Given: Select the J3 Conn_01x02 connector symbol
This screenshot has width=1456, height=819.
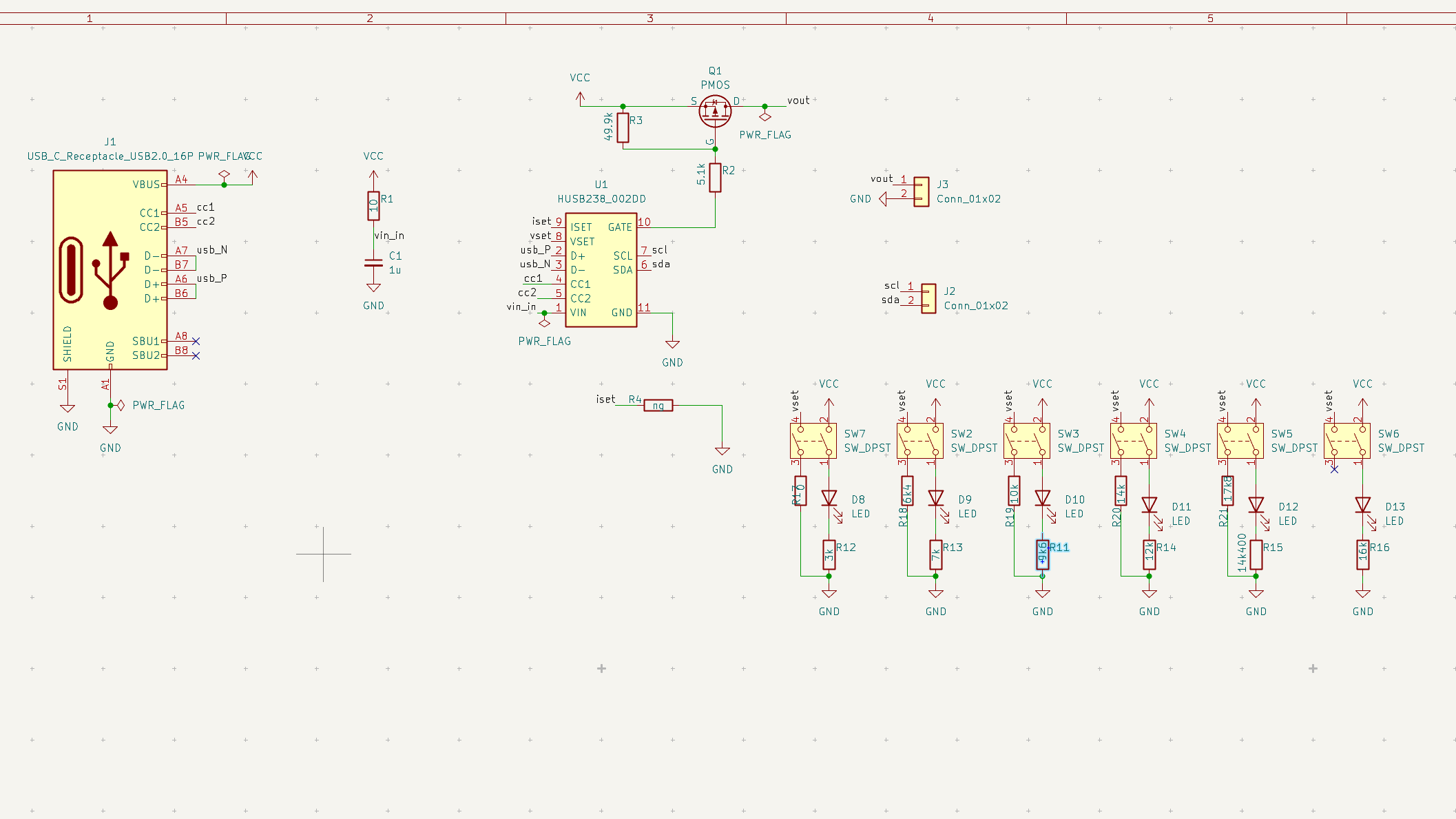Looking at the screenshot, I should (921, 191).
